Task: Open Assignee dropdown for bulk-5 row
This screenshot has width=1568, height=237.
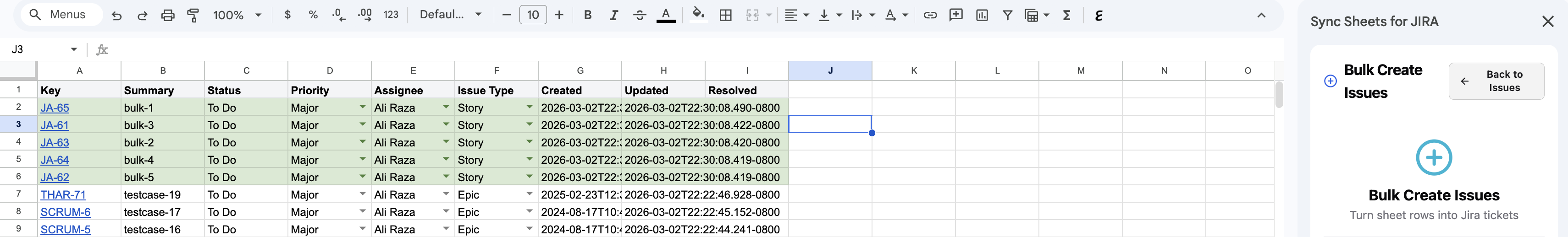Action: pos(446,176)
